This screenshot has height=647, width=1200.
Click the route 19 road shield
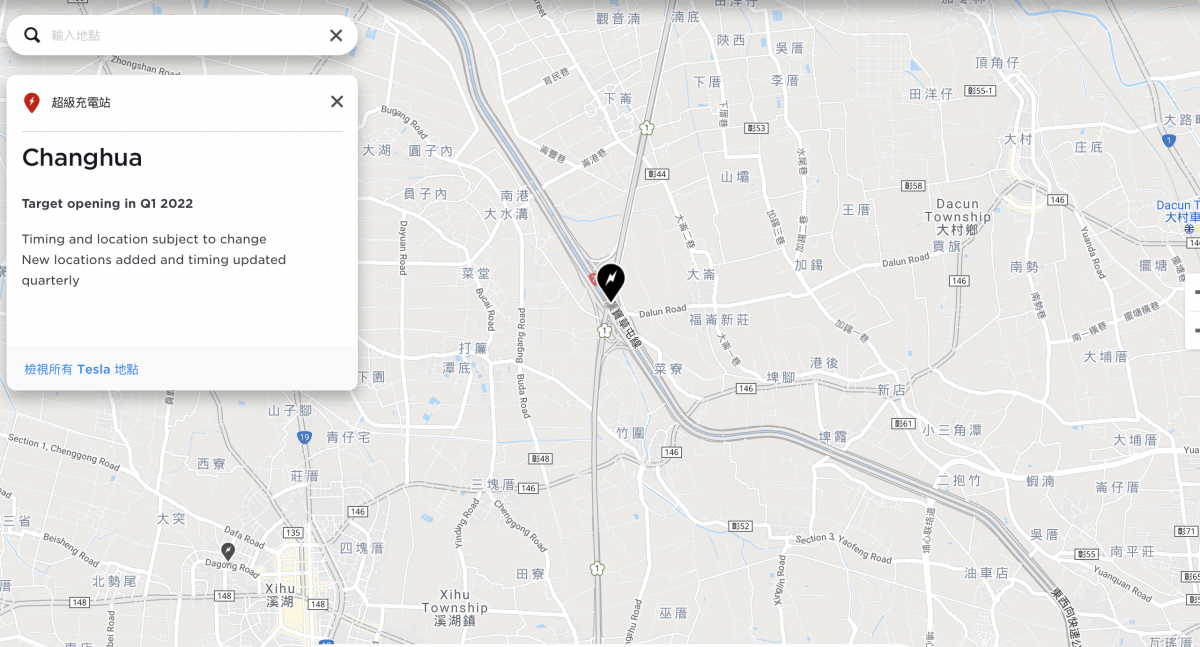tap(304, 437)
